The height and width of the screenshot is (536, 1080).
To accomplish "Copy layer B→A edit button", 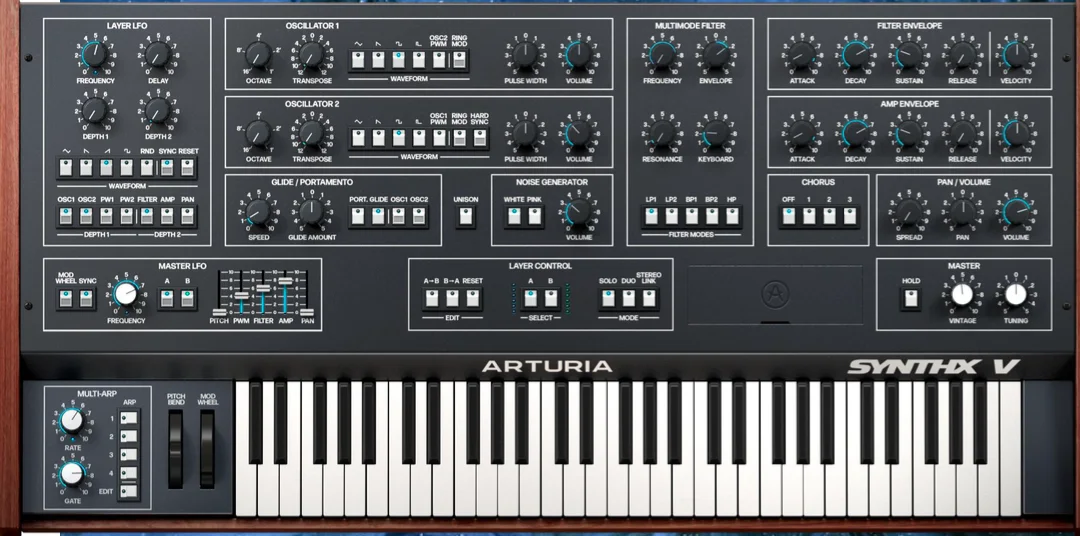I will (x=453, y=299).
